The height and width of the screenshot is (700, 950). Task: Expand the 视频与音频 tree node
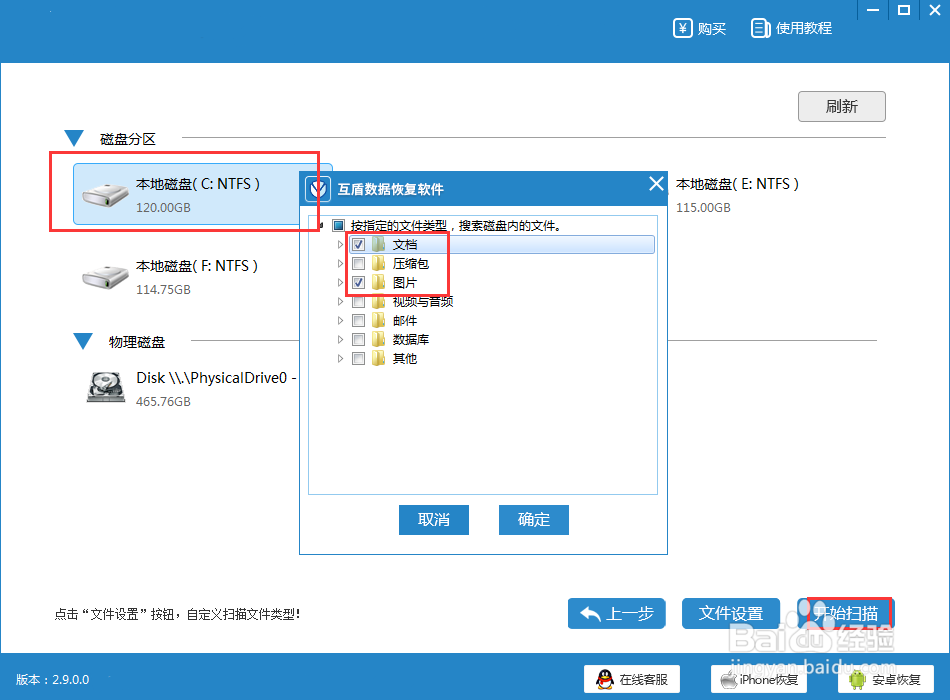[x=340, y=301]
